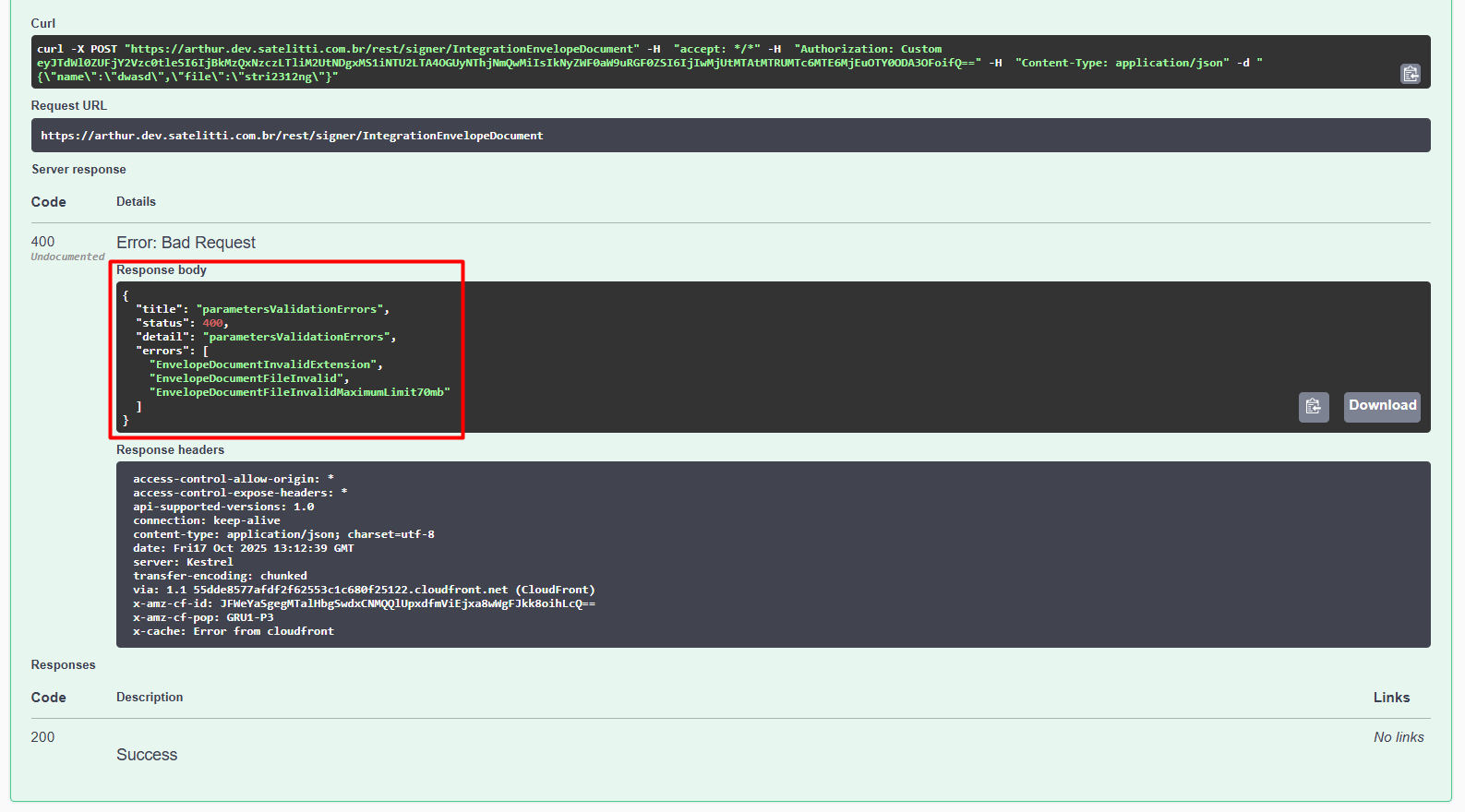Image resolution: width=1465 pixels, height=812 pixels.
Task: Click the 200 response code
Action: click(42, 737)
